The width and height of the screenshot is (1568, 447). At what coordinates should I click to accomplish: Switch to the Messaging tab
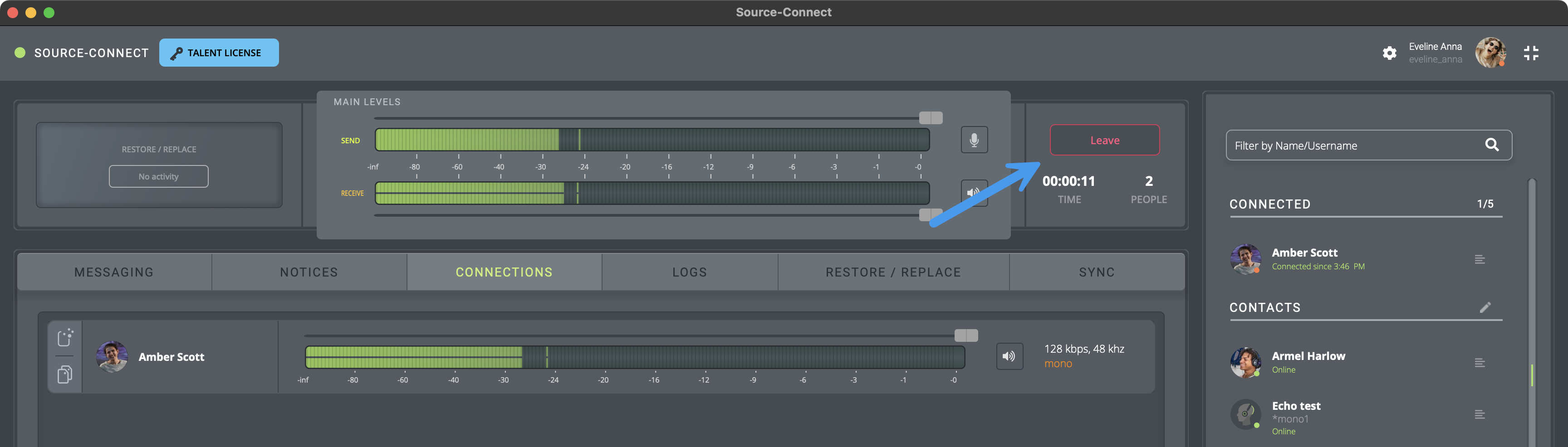pos(114,272)
